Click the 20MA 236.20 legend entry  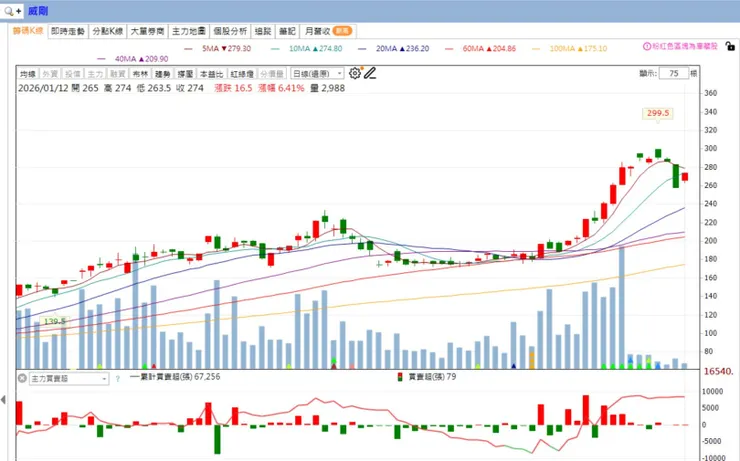coord(394,49)
